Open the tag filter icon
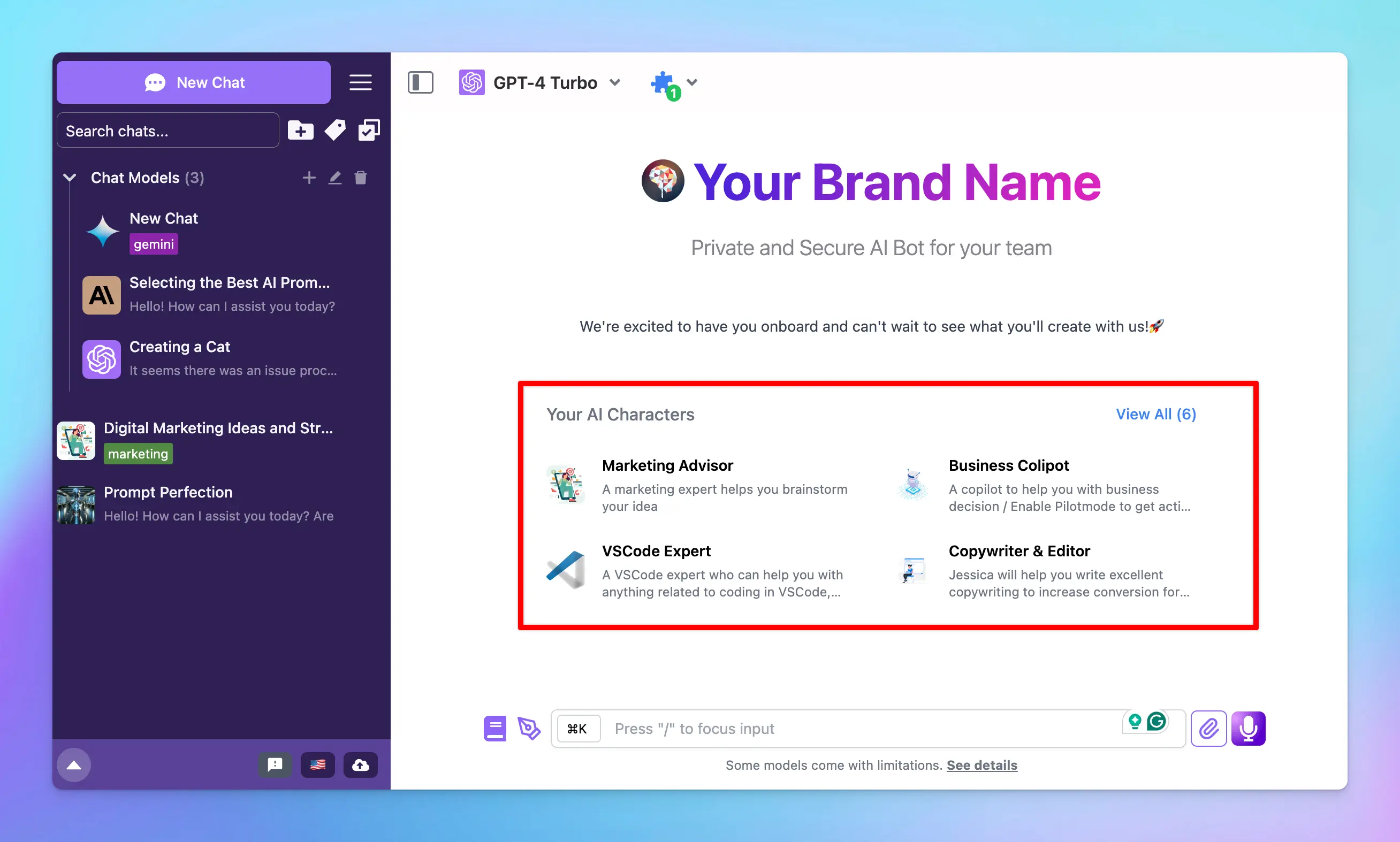The width and height of the screenshot is (1400, 842). pyautogui.click(x=335, y=130)
